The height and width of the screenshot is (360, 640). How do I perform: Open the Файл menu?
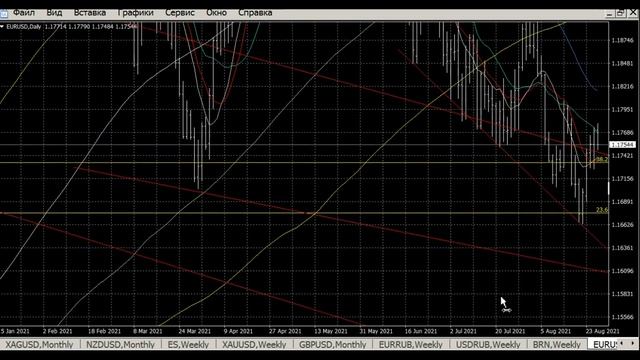pos(24,13)
